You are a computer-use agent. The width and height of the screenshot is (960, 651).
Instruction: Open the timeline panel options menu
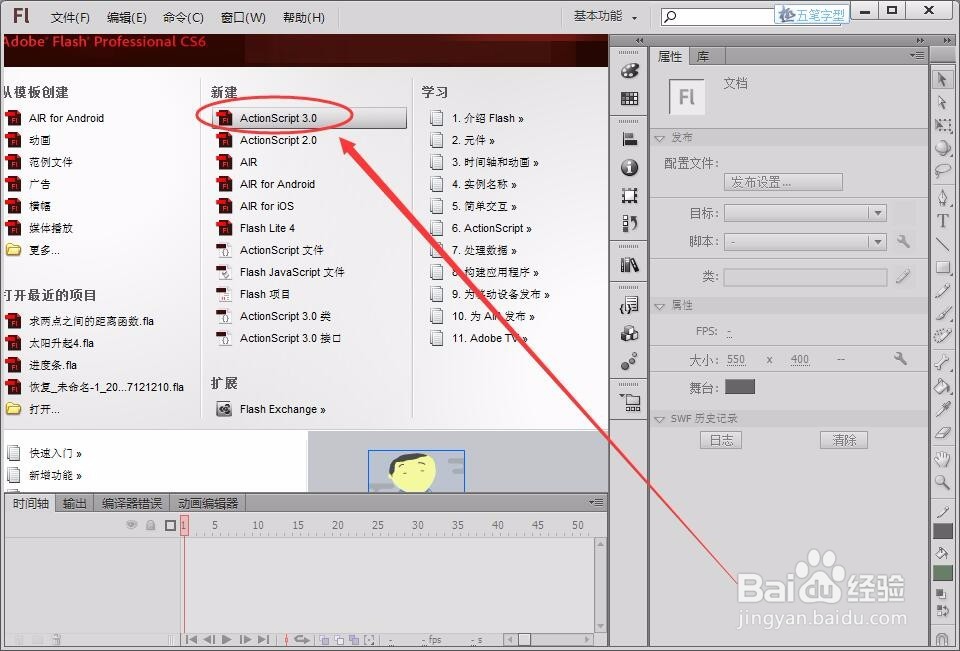[x=596, y=503]
